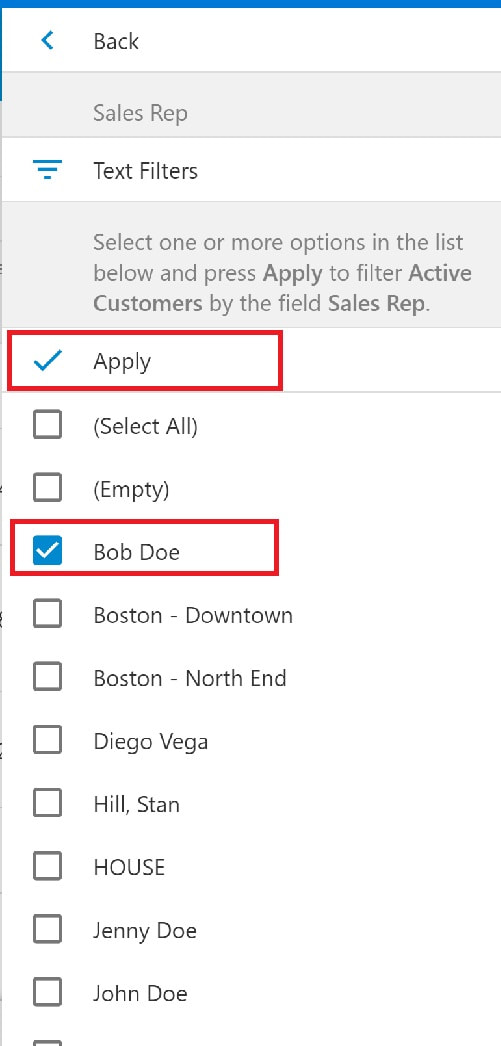The width and height of the screenshot is (501, 1046).
Task: Apply the selected Sales Rep filter
Action: coord(252,361)
